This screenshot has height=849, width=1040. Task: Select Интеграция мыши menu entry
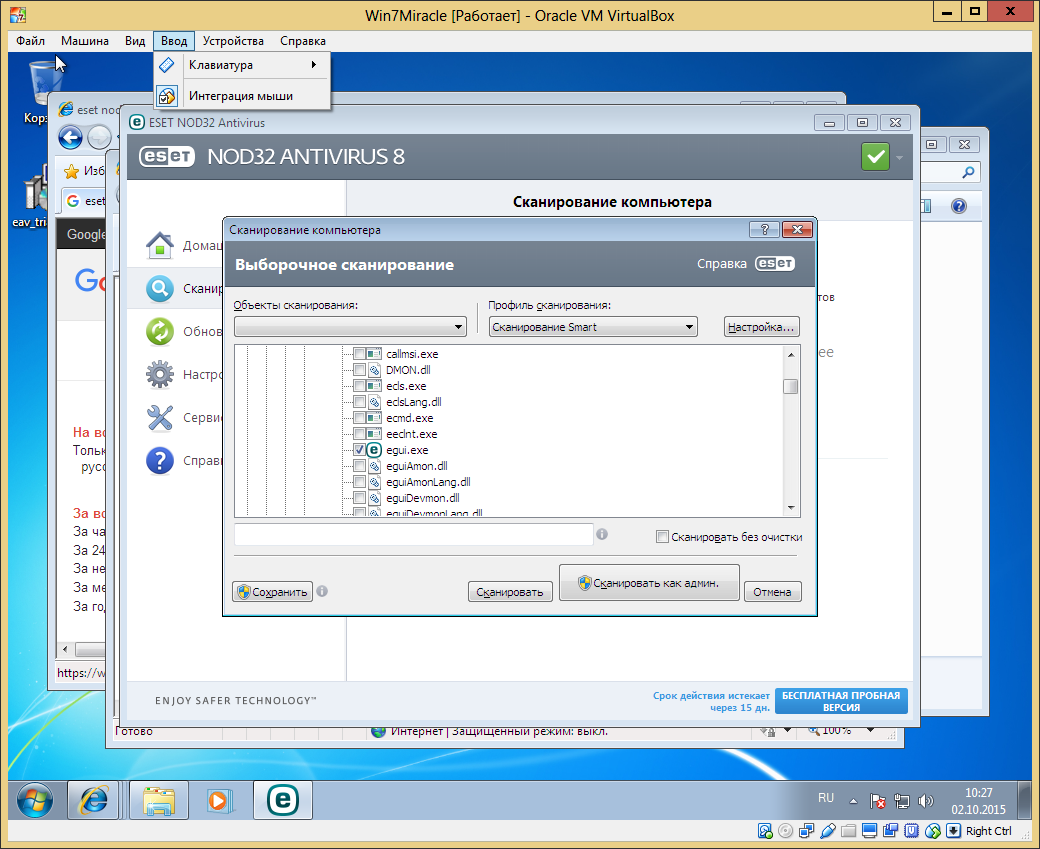242,96
